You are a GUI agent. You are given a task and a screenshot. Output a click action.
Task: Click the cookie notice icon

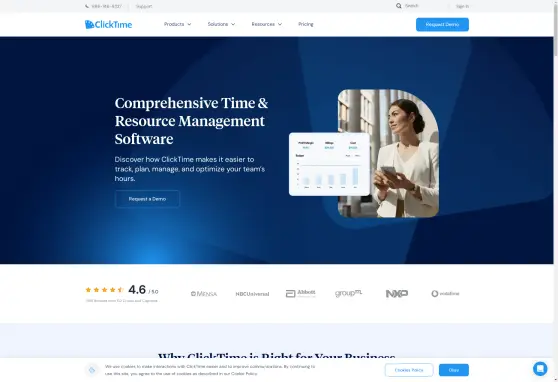click(92, 370)
